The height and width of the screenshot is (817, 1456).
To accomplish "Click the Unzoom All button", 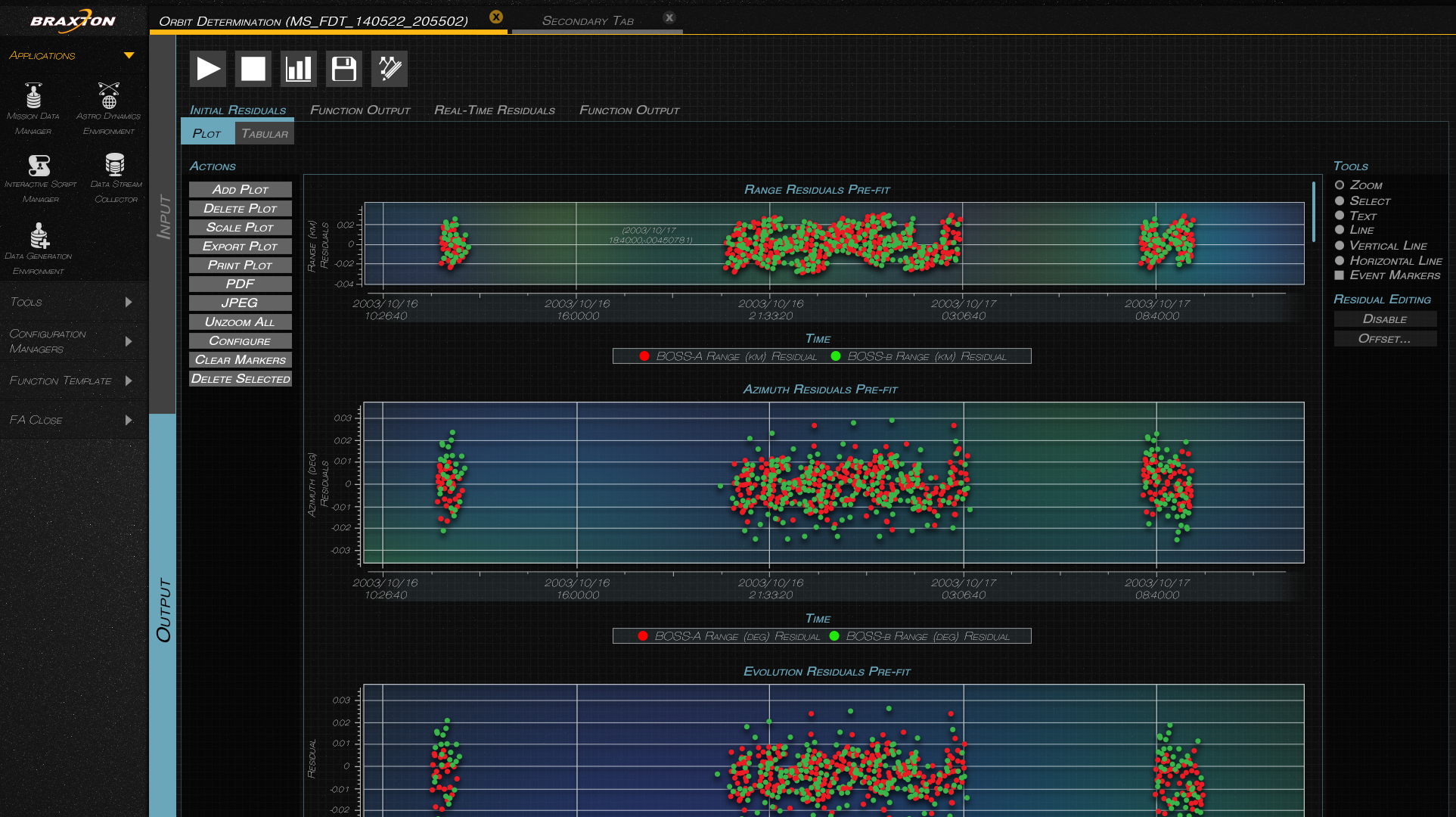I will click(x=240, y=322).
